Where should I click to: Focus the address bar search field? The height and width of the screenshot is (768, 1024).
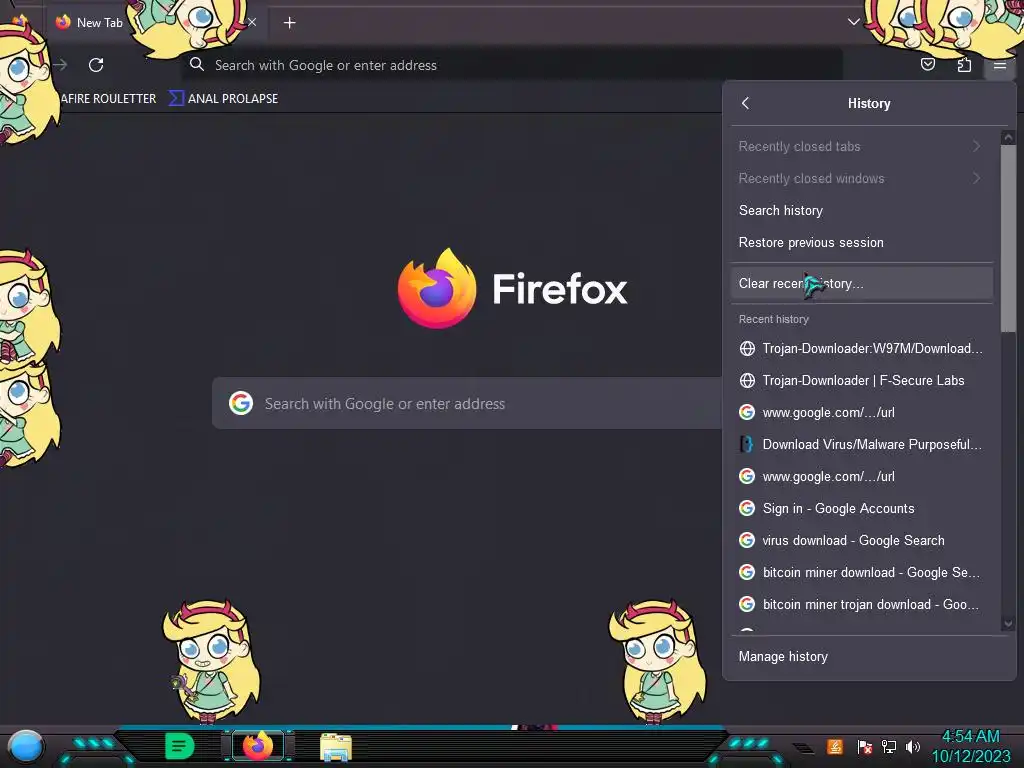tap(513, 65)
